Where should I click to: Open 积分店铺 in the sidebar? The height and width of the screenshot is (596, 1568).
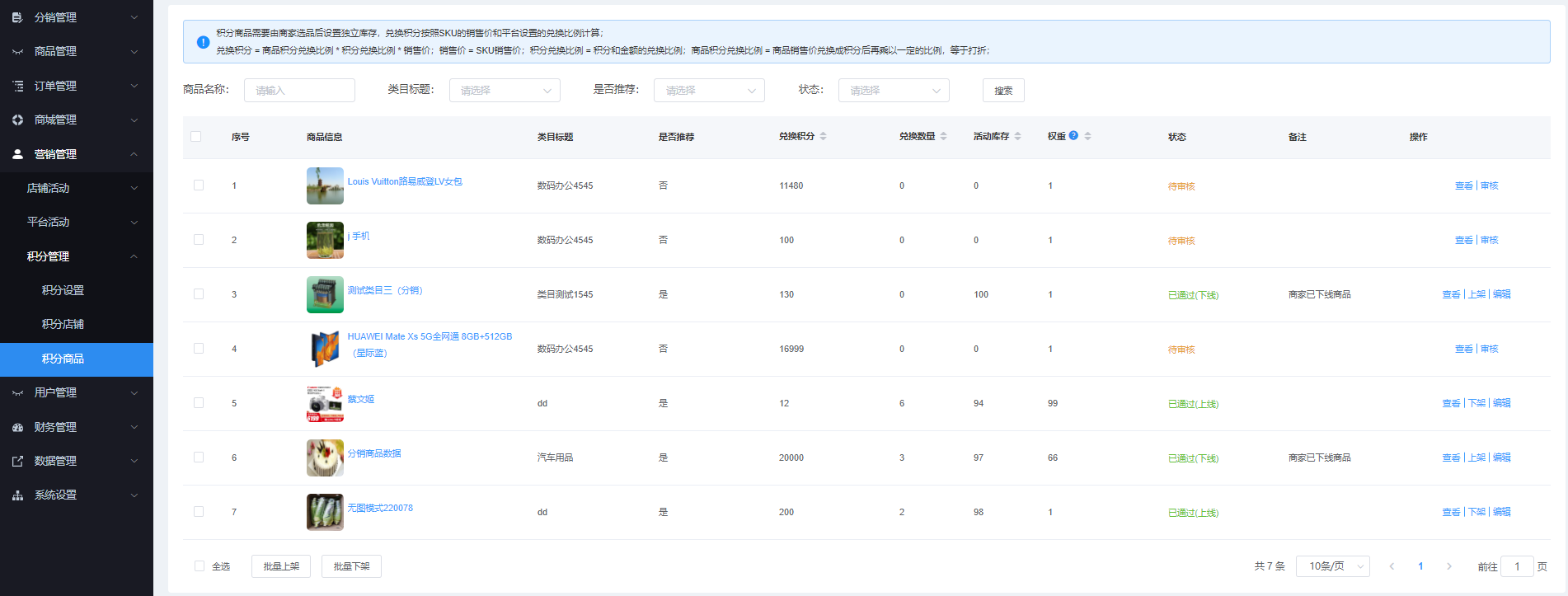coord(63,324)
